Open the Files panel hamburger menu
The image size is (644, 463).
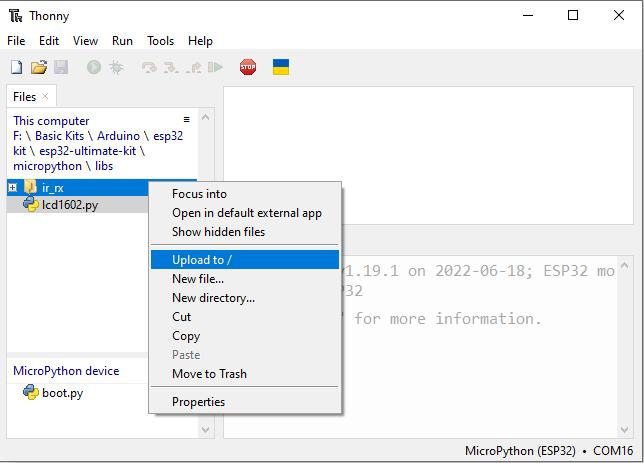186,120
